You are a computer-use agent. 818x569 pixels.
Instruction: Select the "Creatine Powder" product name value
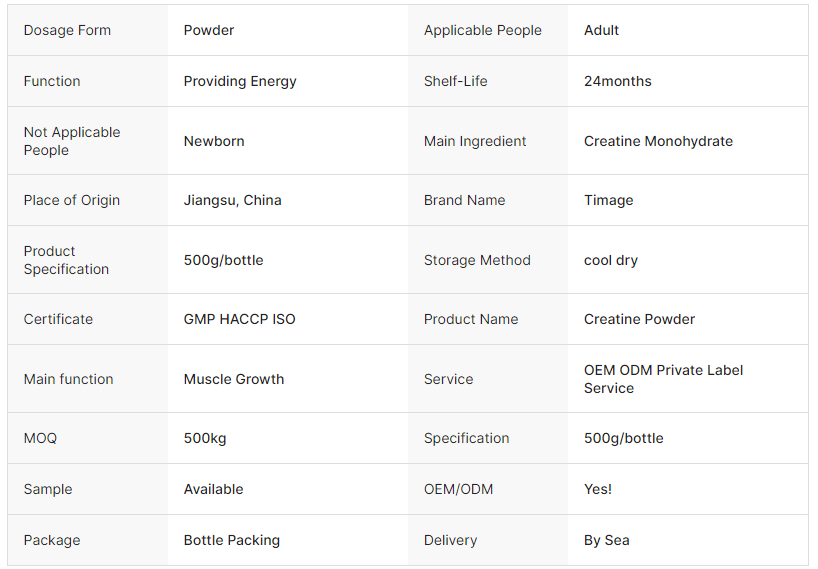pos(639,319)
